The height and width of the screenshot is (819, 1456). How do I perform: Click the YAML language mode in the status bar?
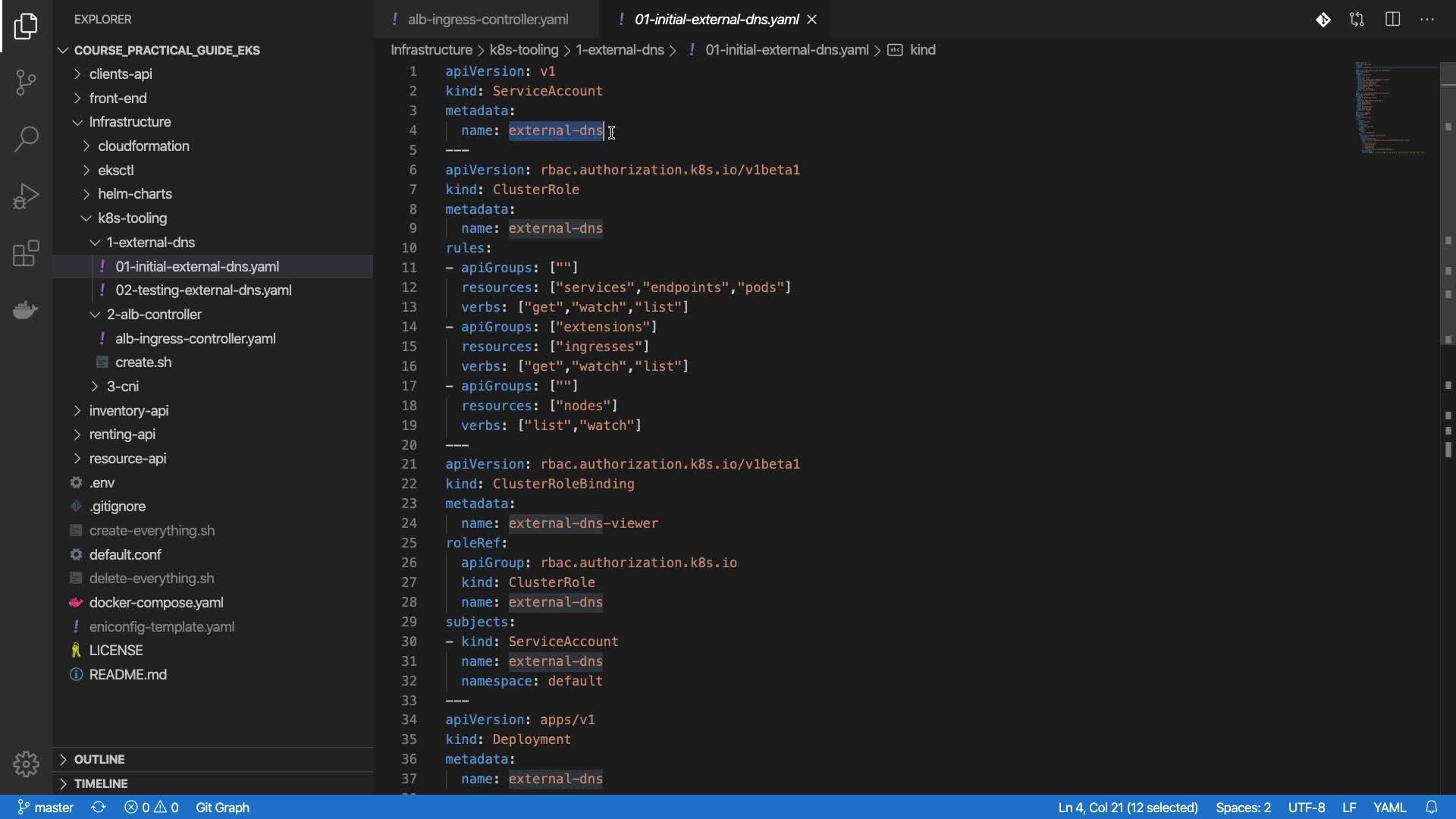click(1389, 807)
